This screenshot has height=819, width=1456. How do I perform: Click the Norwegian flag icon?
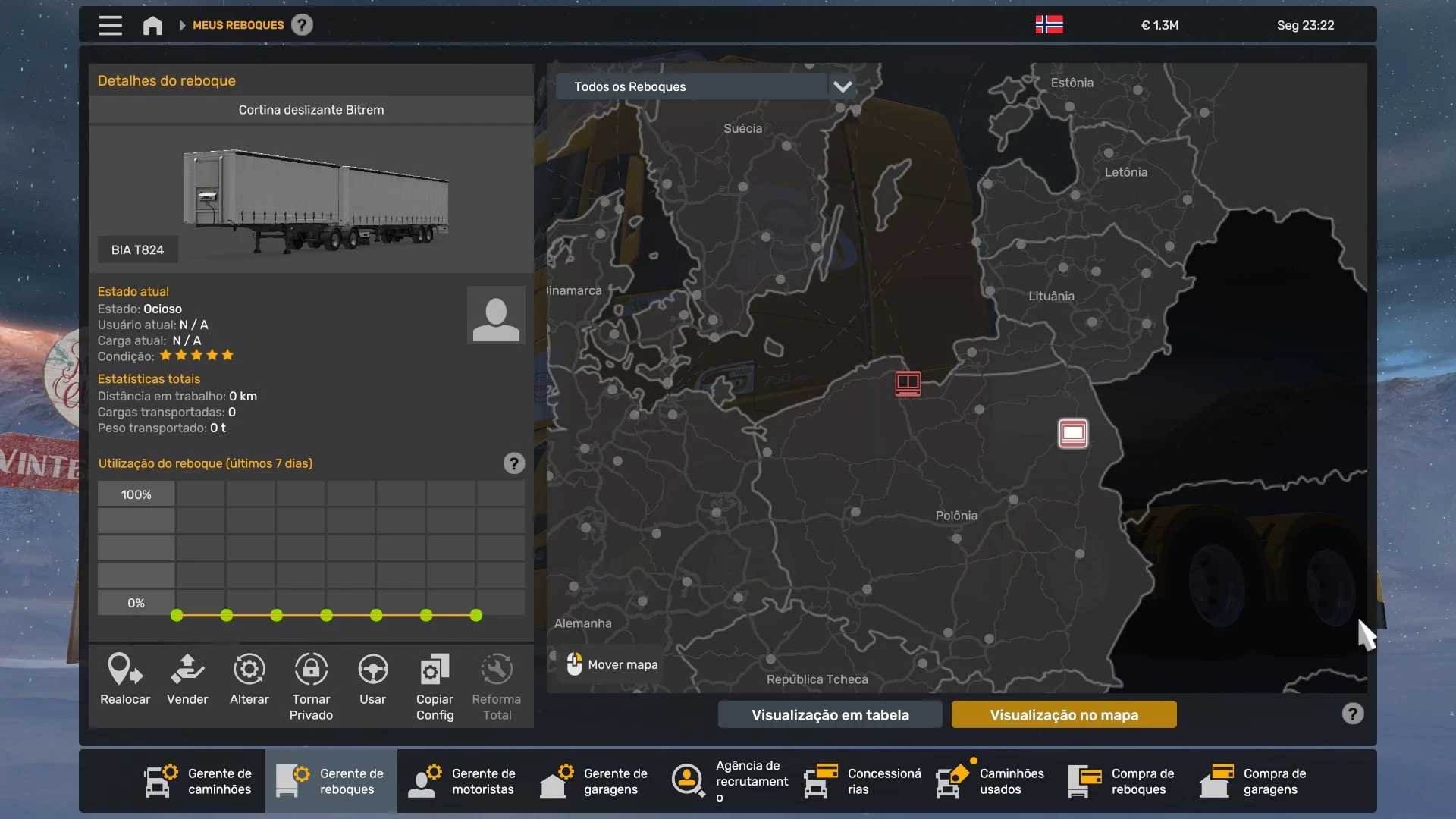(1049, 25)
